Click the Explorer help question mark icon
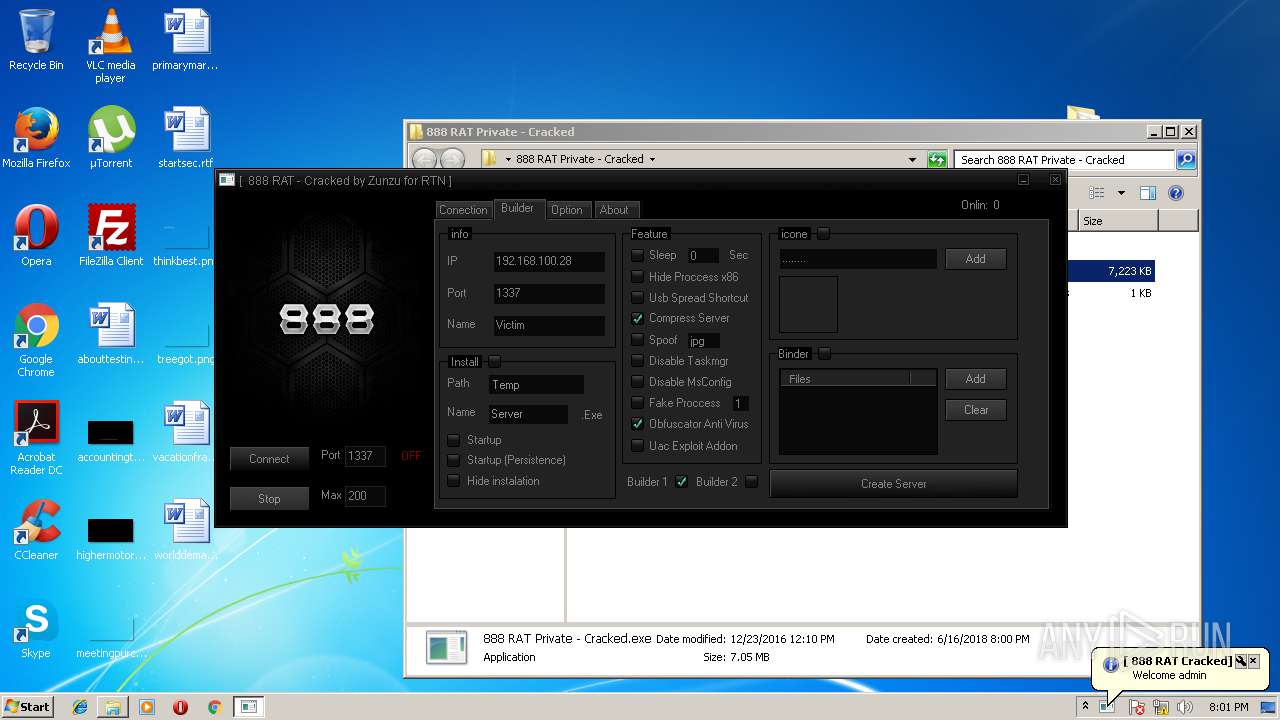The width and height of the screenshot is (1280, 720). coord(1176,193)
